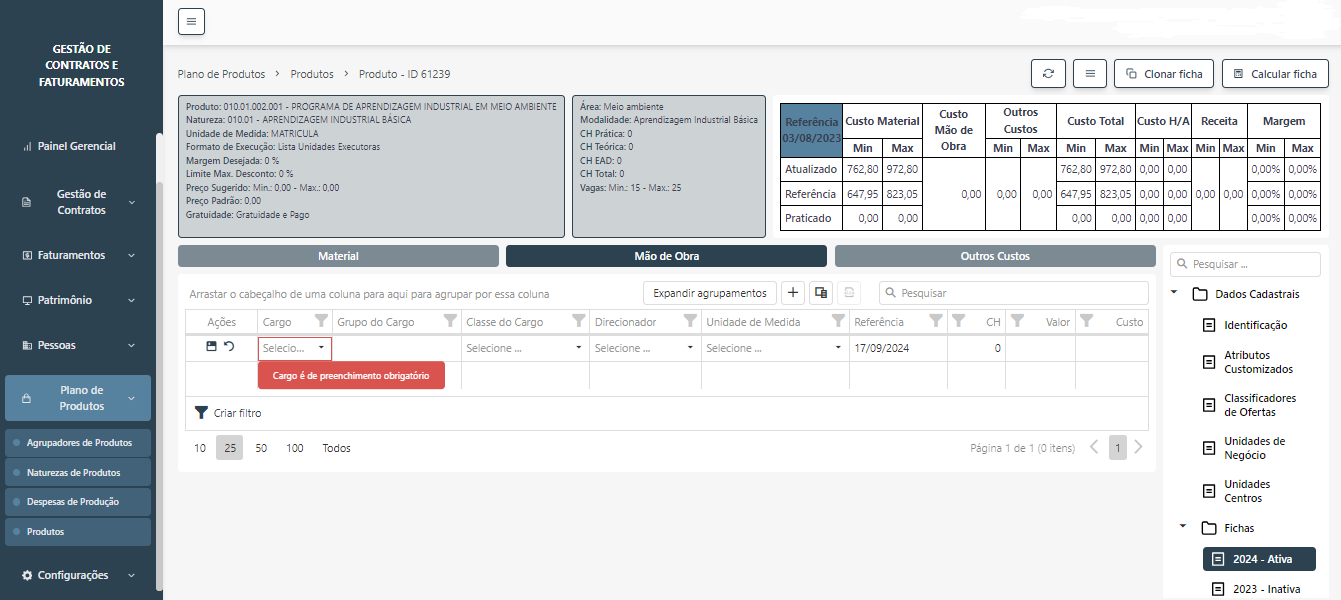Image resolution: width=1341 pixels, height=600 pixels.
Task: Click the Direcionador column filter funnel
Action: point(690,321)
